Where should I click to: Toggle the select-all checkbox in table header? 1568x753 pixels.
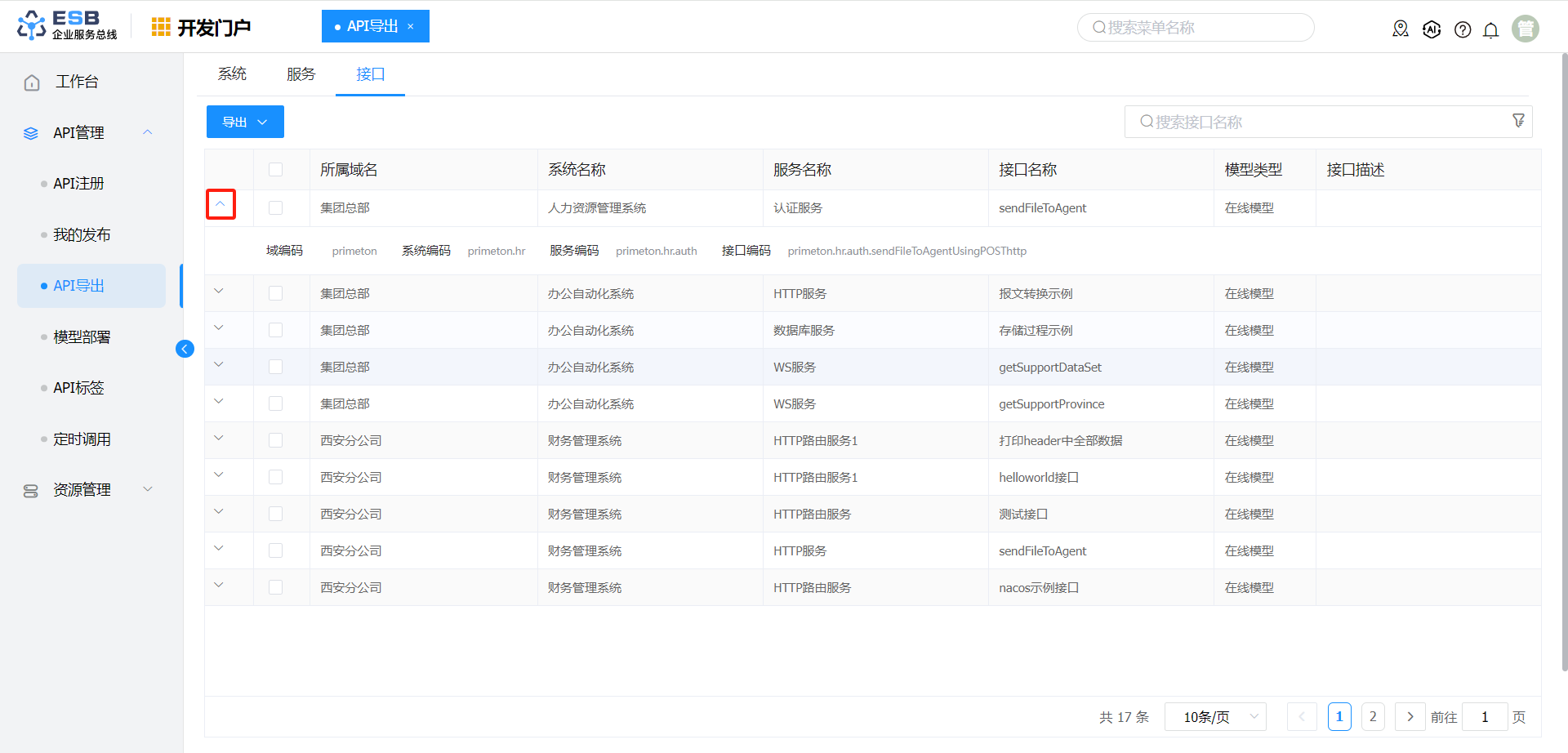275,170
